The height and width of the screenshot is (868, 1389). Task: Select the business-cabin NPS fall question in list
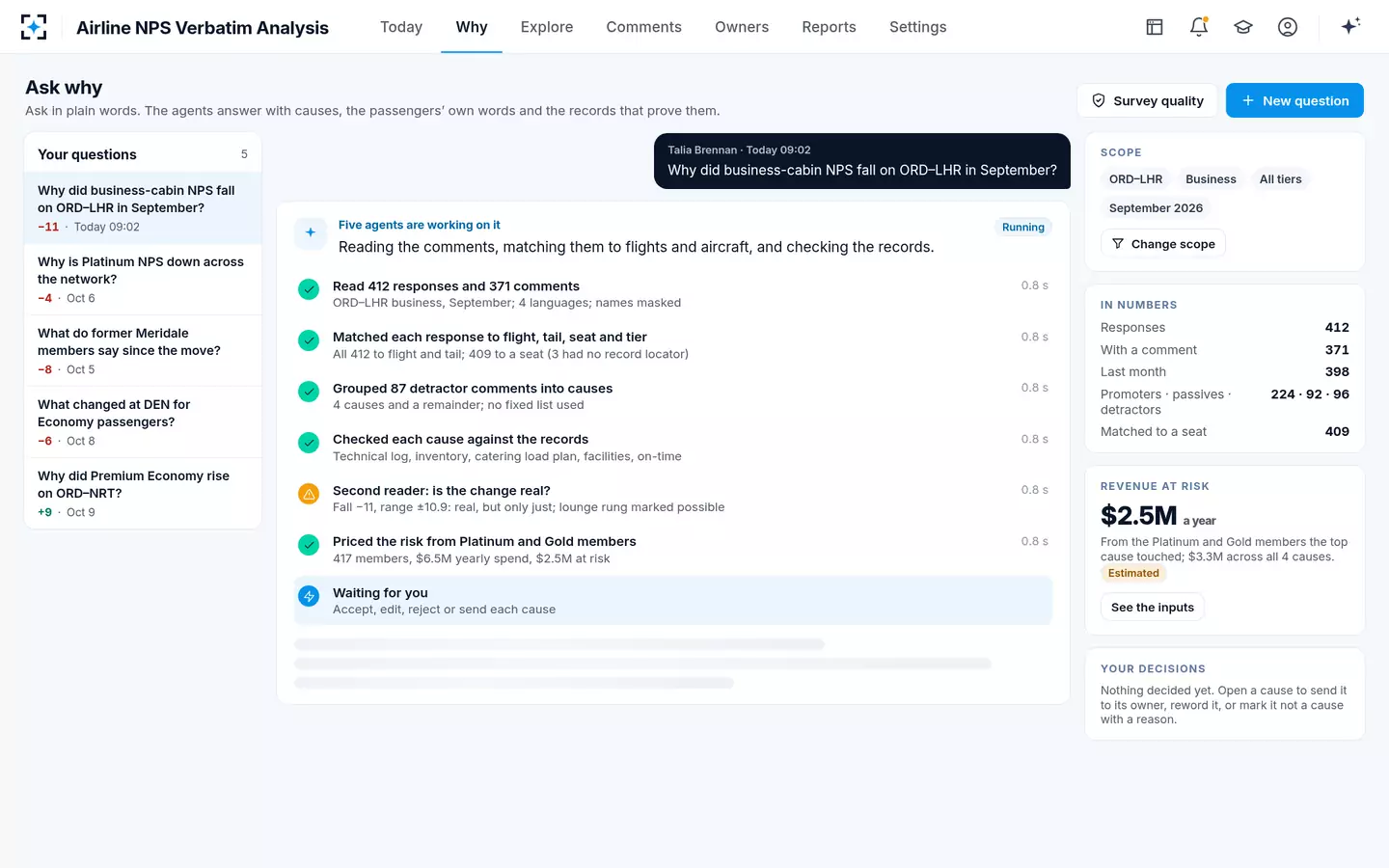coord(143,208)
